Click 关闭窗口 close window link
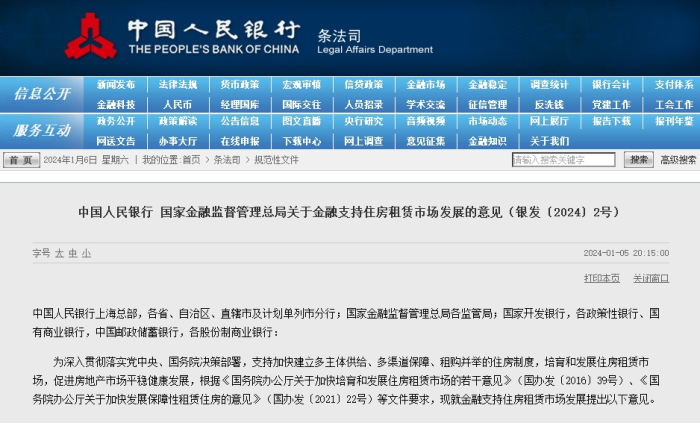 [651, 278]
